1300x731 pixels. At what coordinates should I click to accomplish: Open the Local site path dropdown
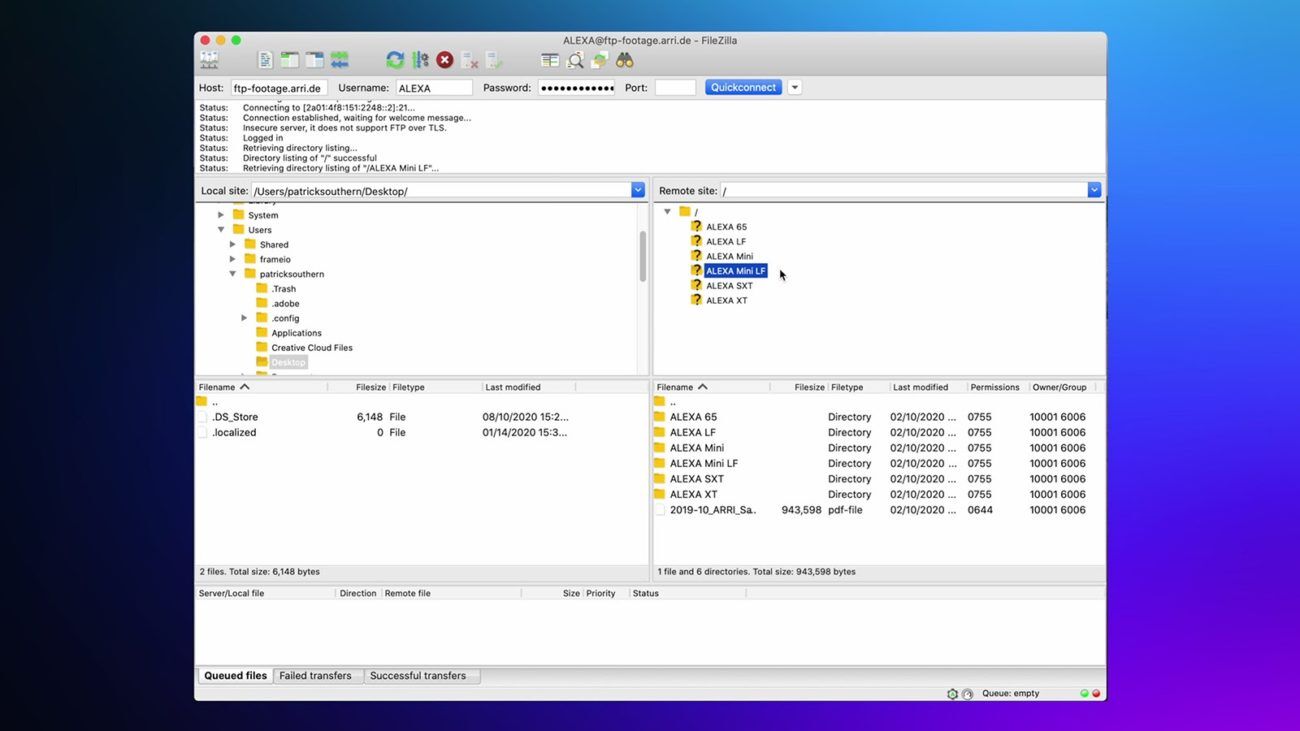[x=637, y=190]
